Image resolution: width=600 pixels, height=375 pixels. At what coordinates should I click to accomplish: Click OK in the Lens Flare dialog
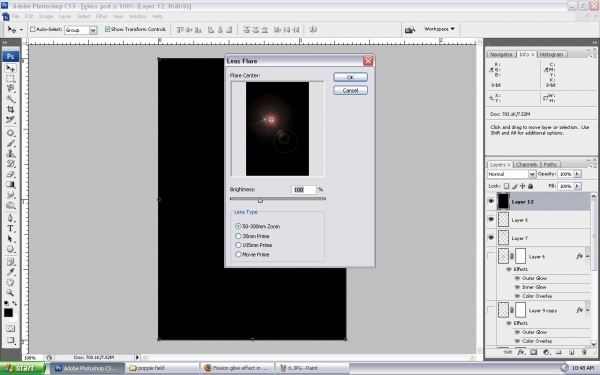pyautogui.click(x=350, y=77)
